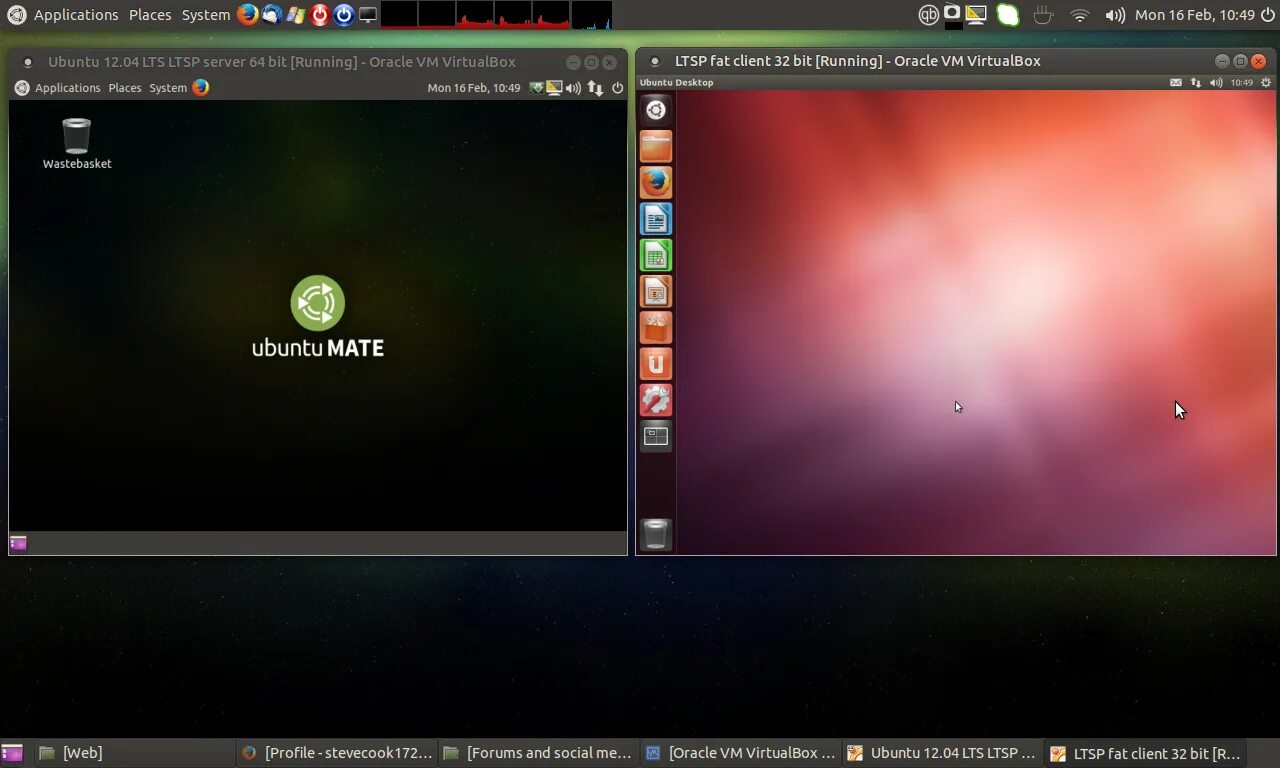Click the LTSP server VM window title bar
Image resolution: width=1280 pixels, height=768 pixels.
[318, 62]
